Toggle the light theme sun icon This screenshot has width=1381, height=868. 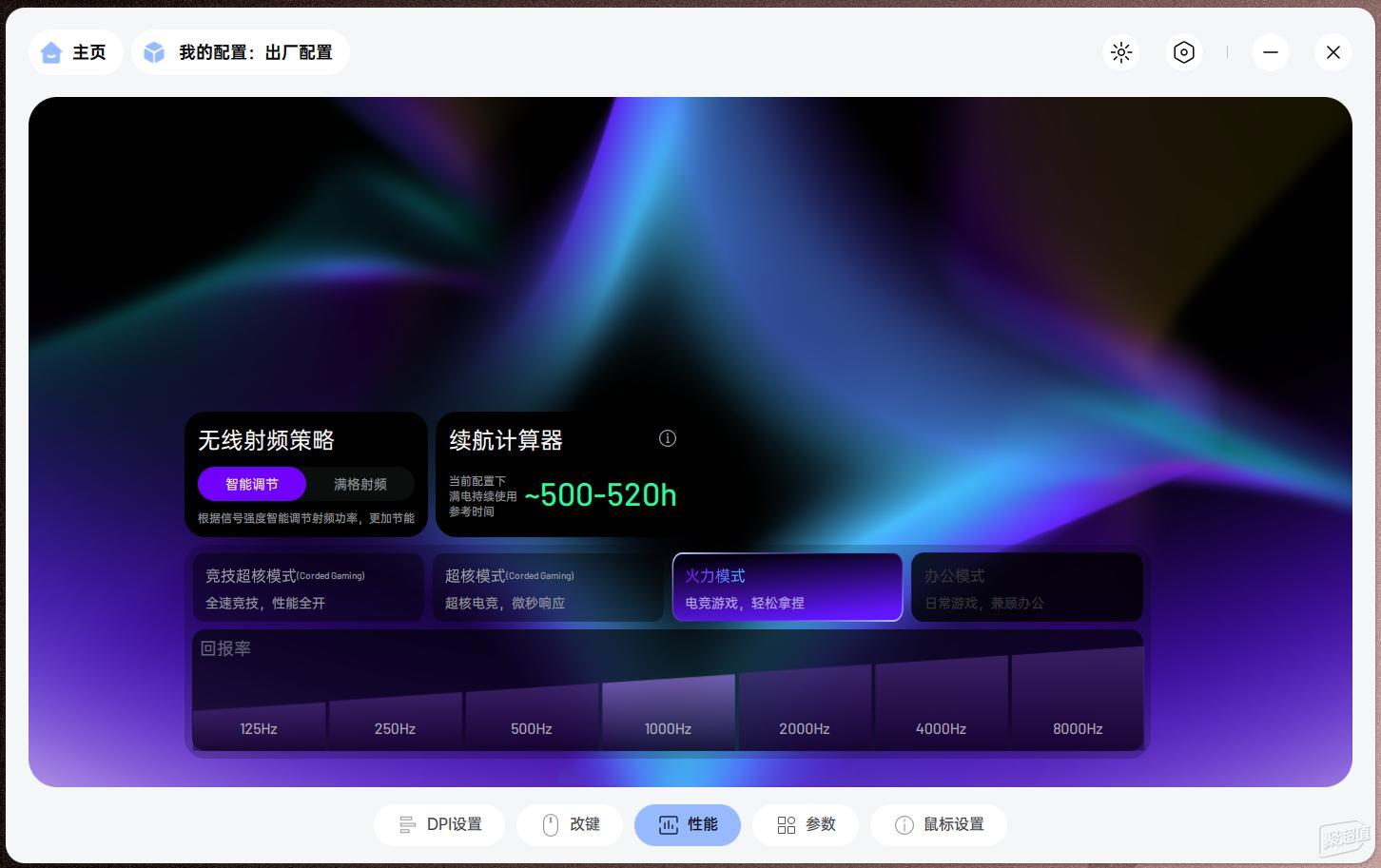[x=1121, y=52]
